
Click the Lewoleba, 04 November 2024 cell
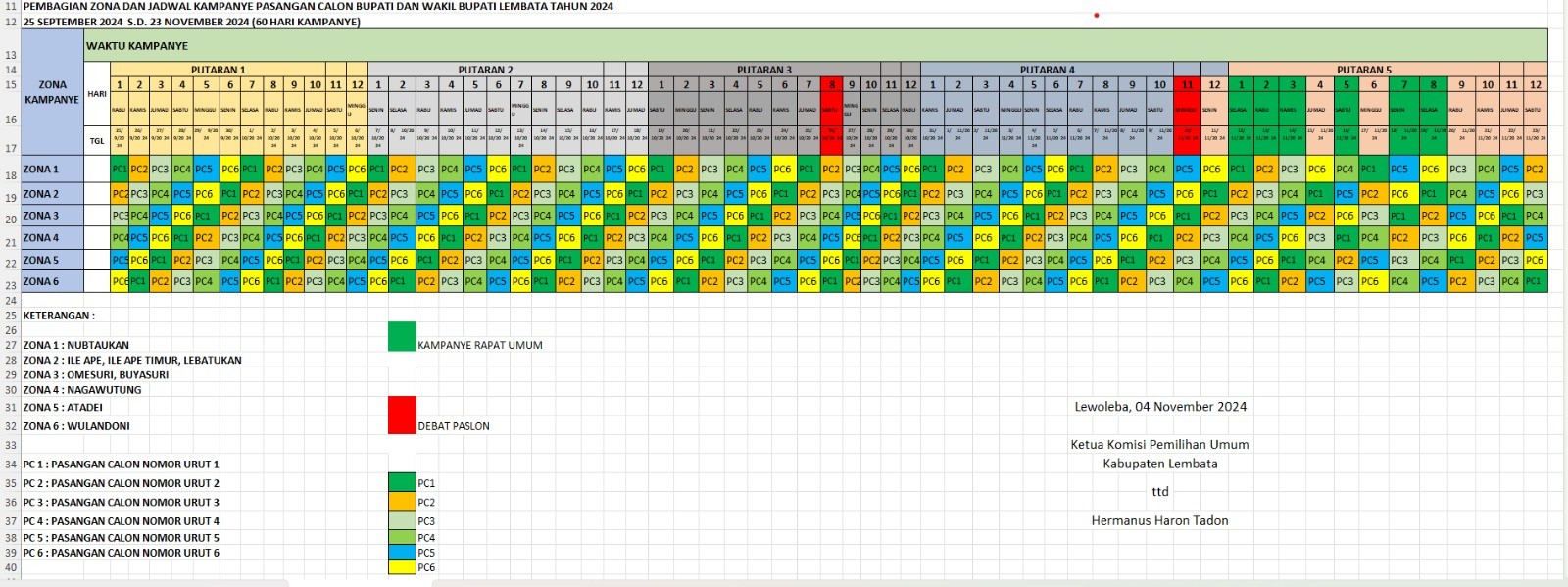click(1160, 407)
